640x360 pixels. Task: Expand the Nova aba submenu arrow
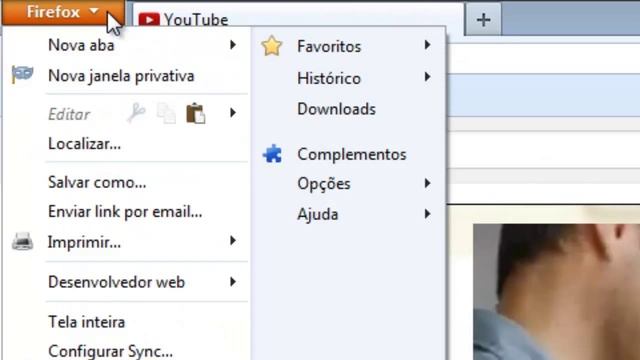tap(233, 44)
